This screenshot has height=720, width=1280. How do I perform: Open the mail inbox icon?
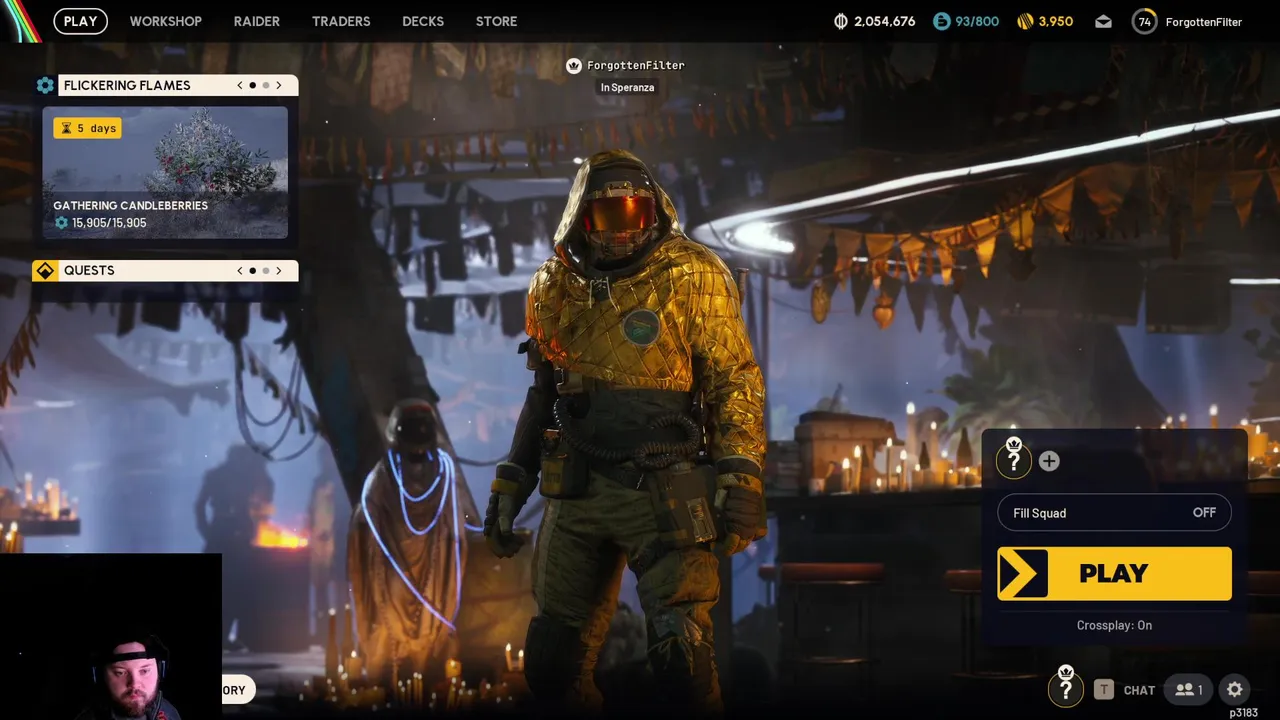[1103, 21]
